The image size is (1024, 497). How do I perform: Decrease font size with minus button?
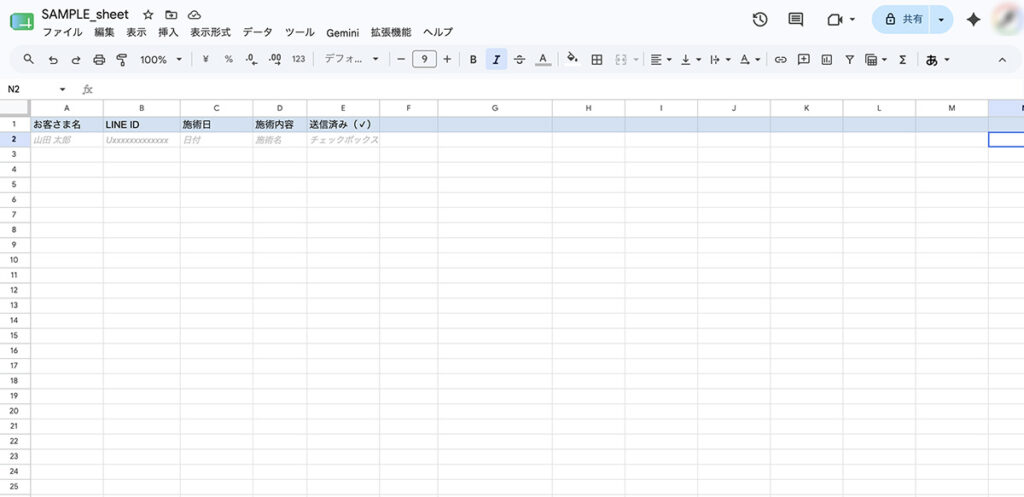click(x=401, y=59)
